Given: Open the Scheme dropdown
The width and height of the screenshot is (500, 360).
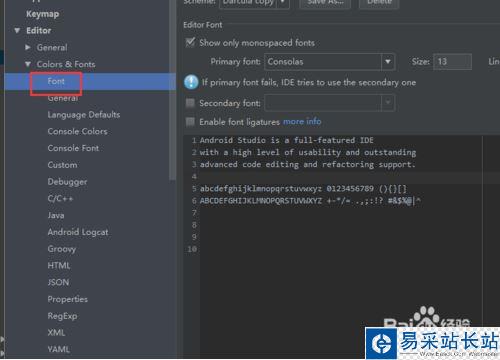Looking at the screenshot, I should coord(254,3).
